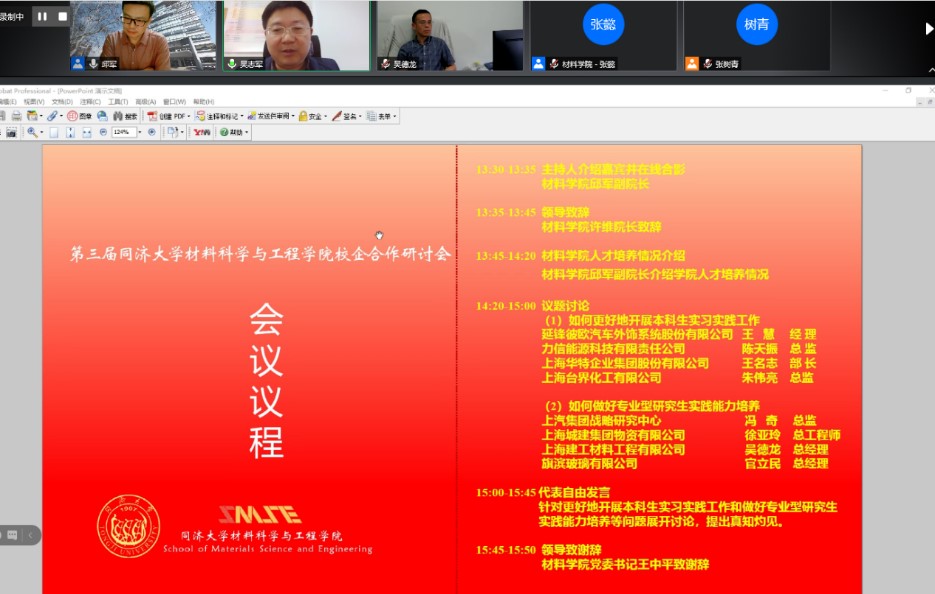This screenshot has height=594, width=935.
Task: Click the zoom in plus button
Action: (152, 132)
